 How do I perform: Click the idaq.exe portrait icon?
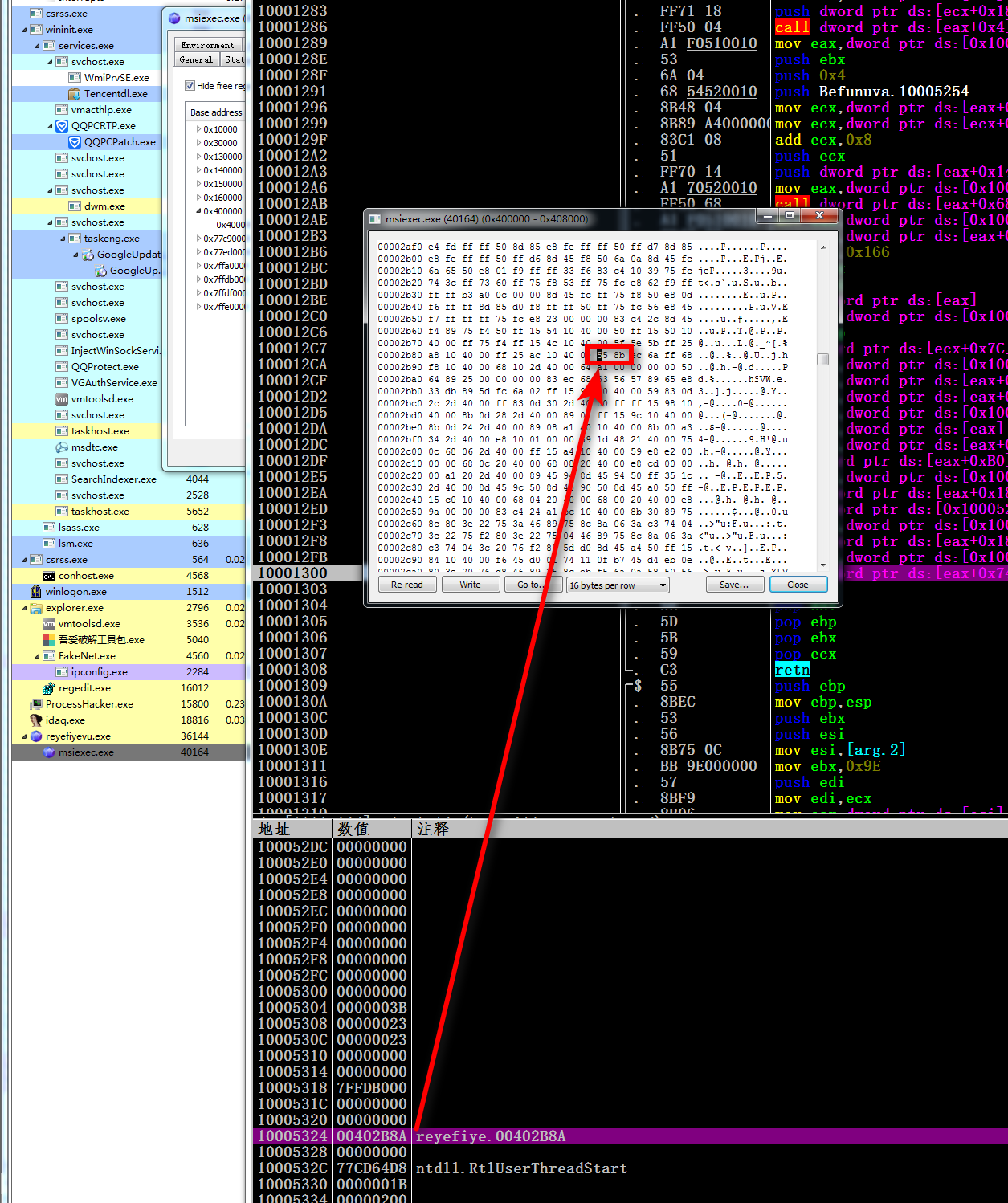tap(36, 720)
